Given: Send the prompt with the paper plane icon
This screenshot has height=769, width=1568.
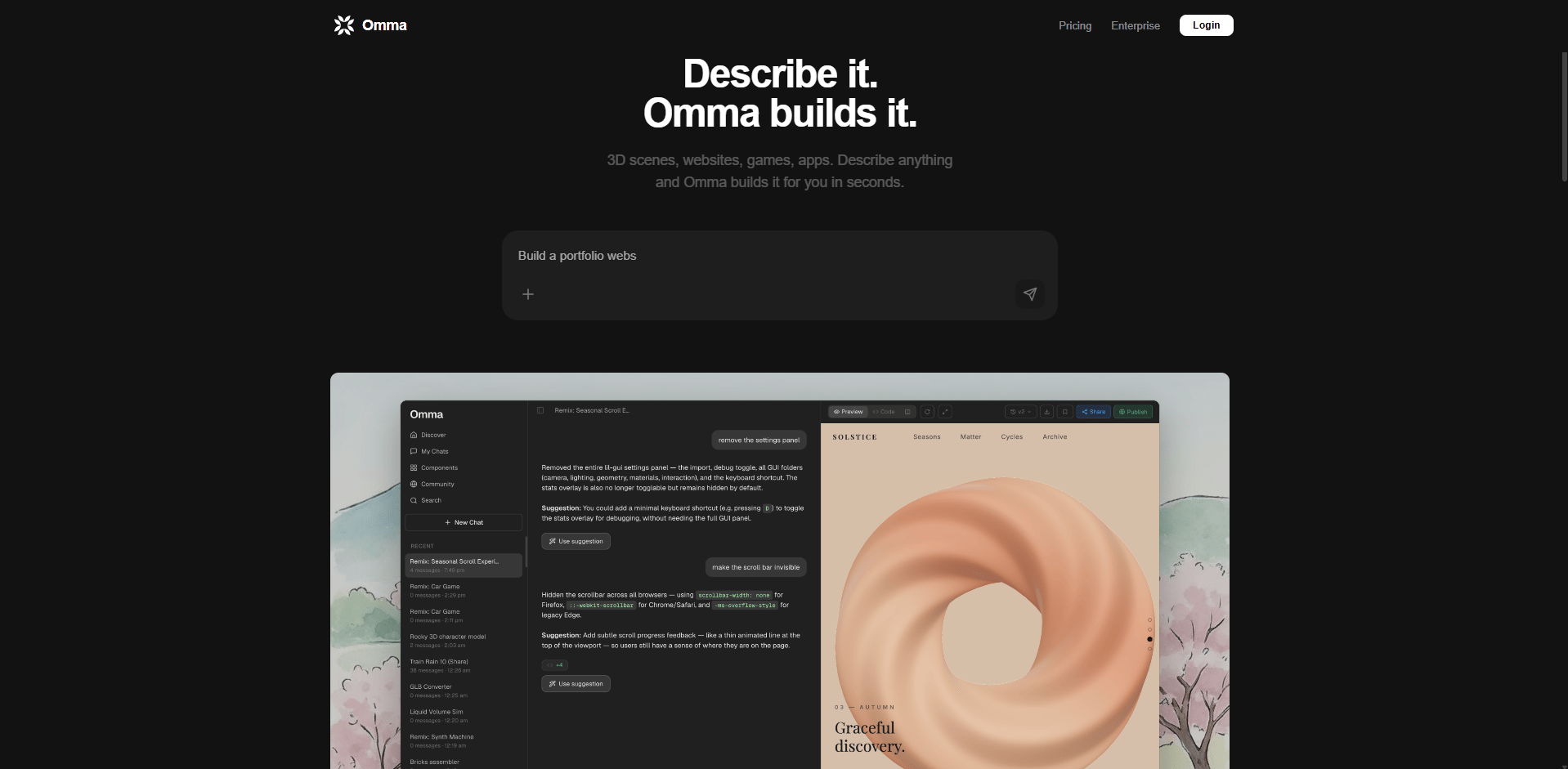Looking at the screenshot, I should click(x=1030, y=294).
